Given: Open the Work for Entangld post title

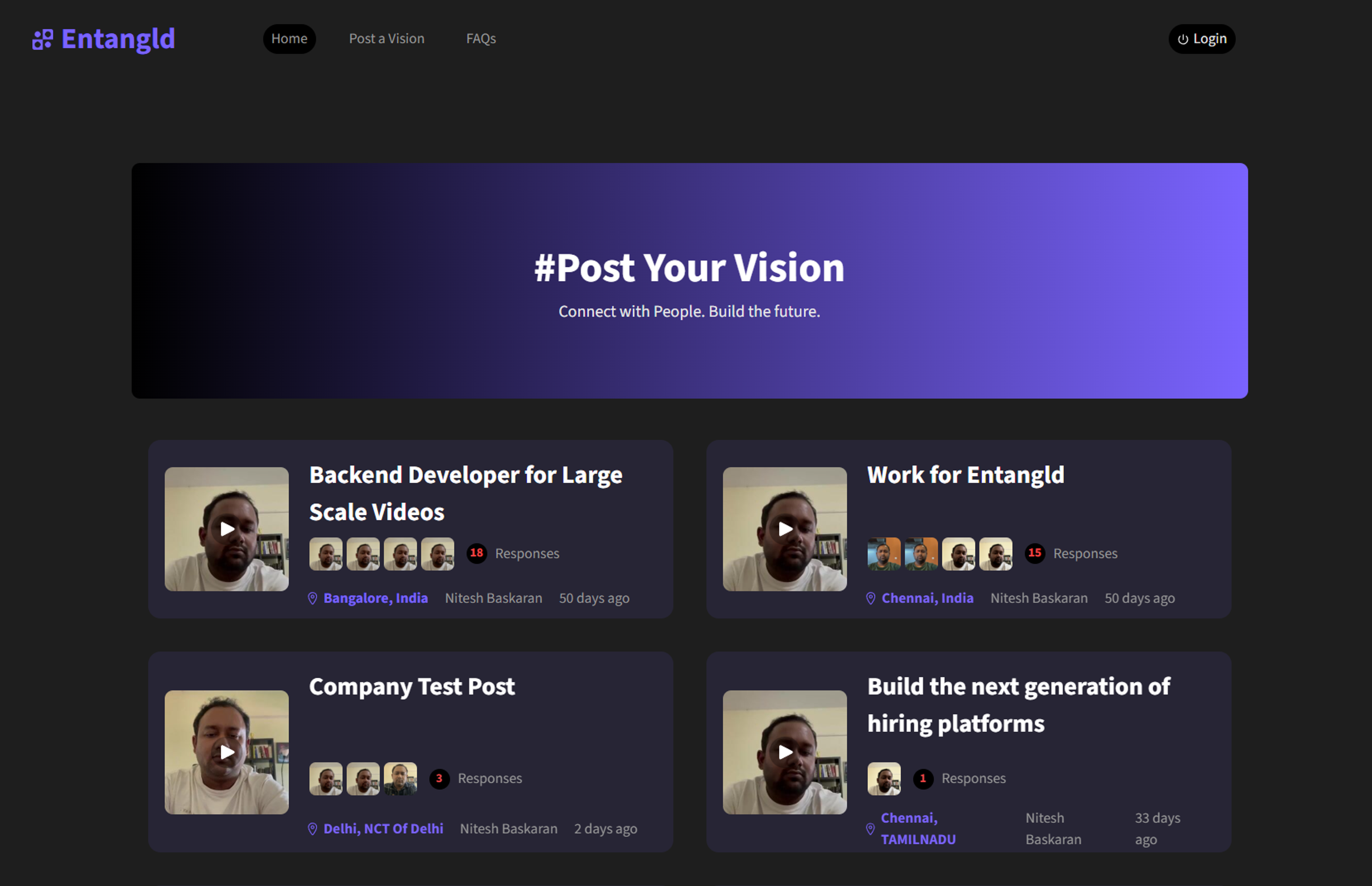Looking at the screenshot, I should click(x=966, y=475).
